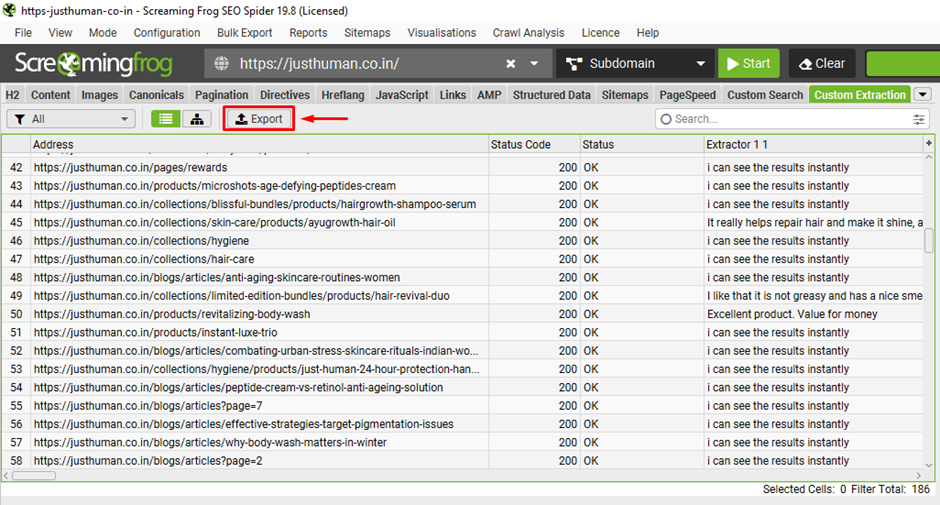The image size is (940, 505).
Task: Sort by Status column header
Action: pyautogui.click(x=641, y=145)
